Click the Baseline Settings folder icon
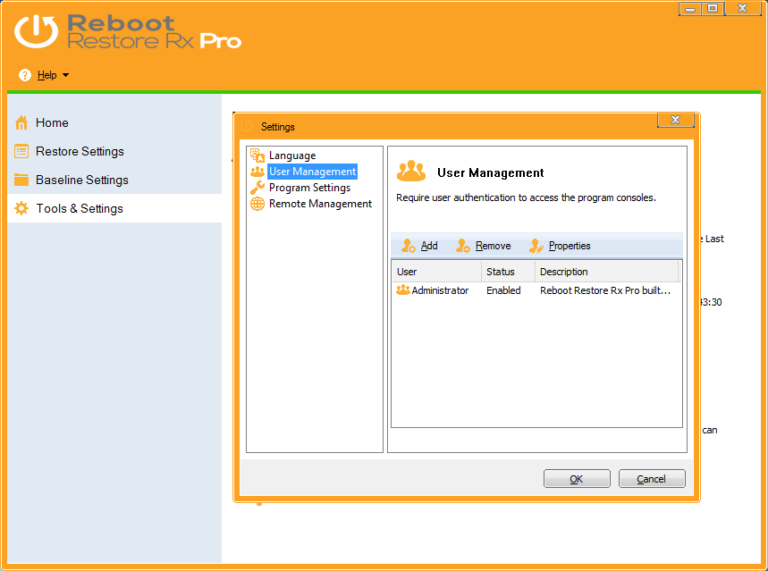768x571 pixels. coord(21,180)
